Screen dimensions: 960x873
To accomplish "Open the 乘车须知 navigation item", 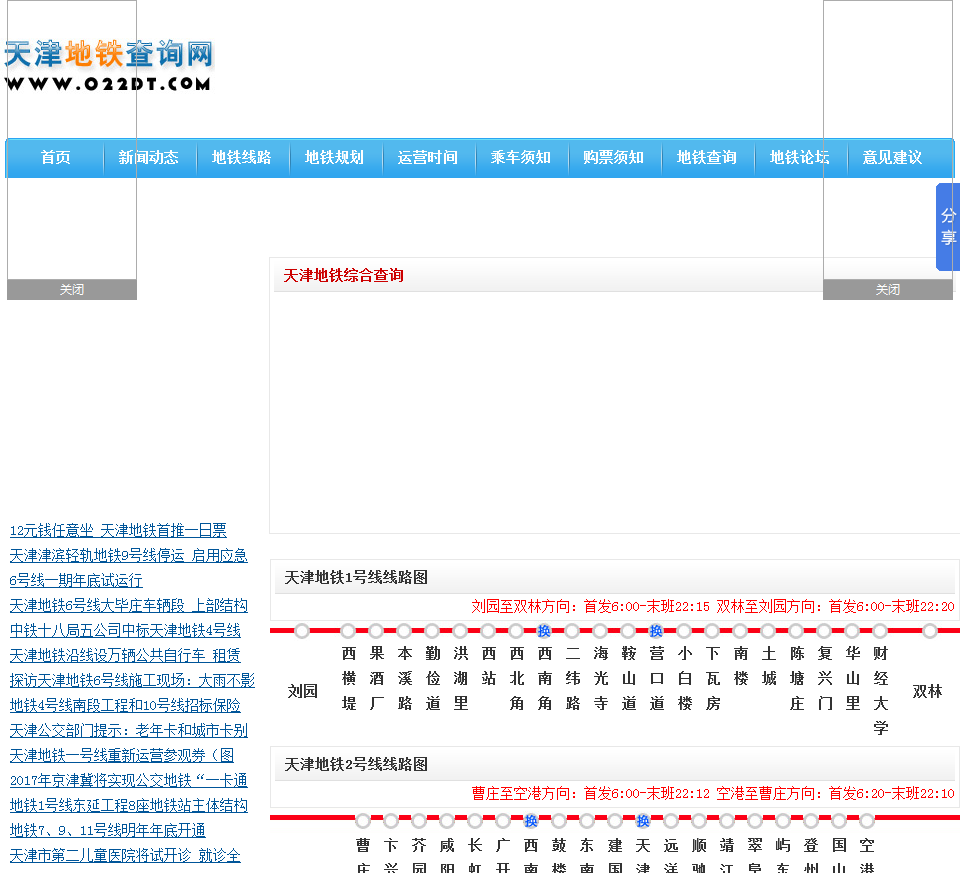I will coord(520,157).
